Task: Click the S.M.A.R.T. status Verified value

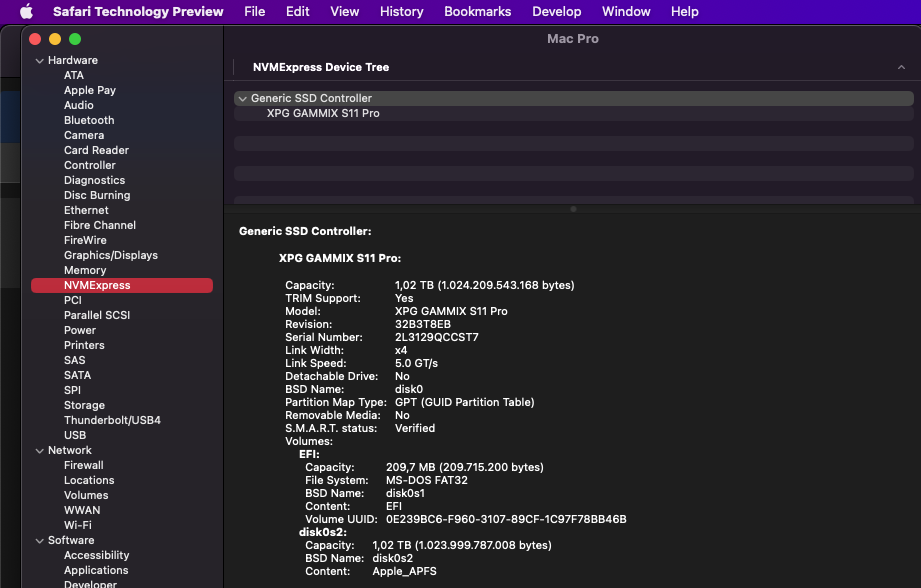Action: pos(415,428)
